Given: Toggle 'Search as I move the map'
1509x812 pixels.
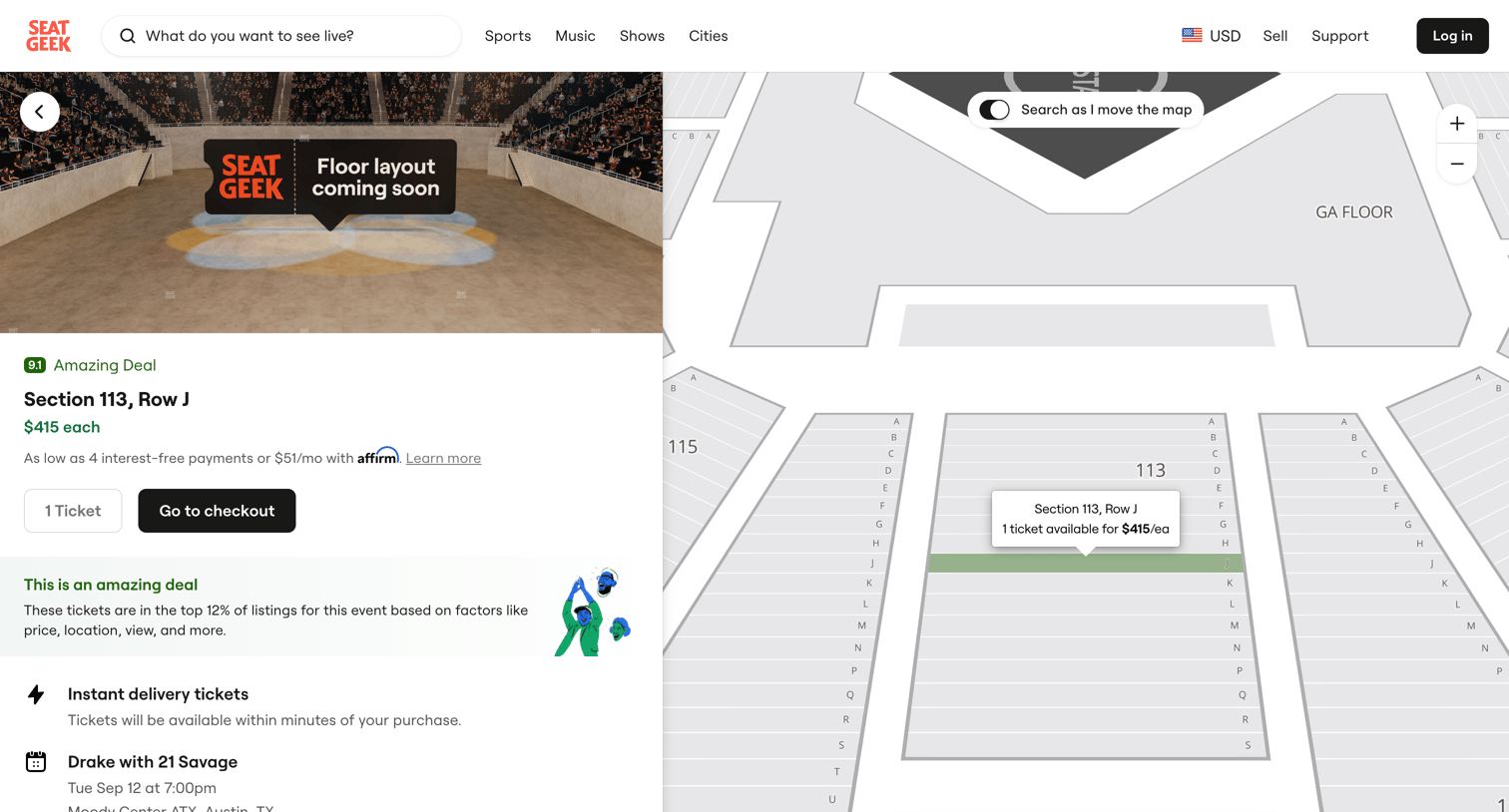Looking at the screenshot, I should [994, 110].
